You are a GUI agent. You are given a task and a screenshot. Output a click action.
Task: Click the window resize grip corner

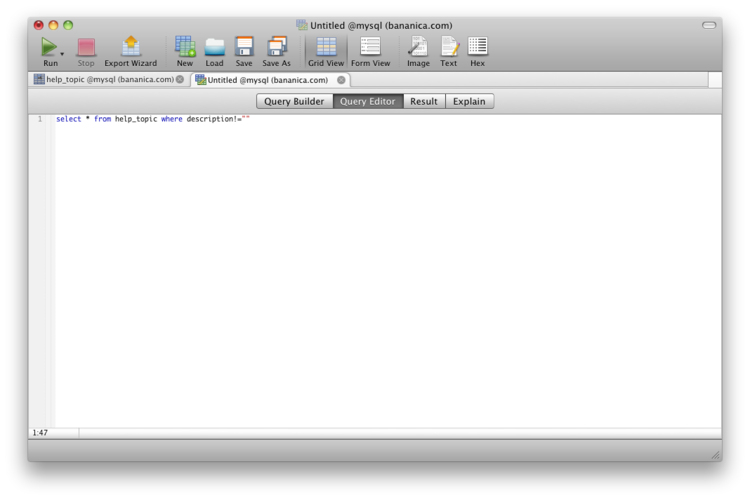[x=716, y=456]
